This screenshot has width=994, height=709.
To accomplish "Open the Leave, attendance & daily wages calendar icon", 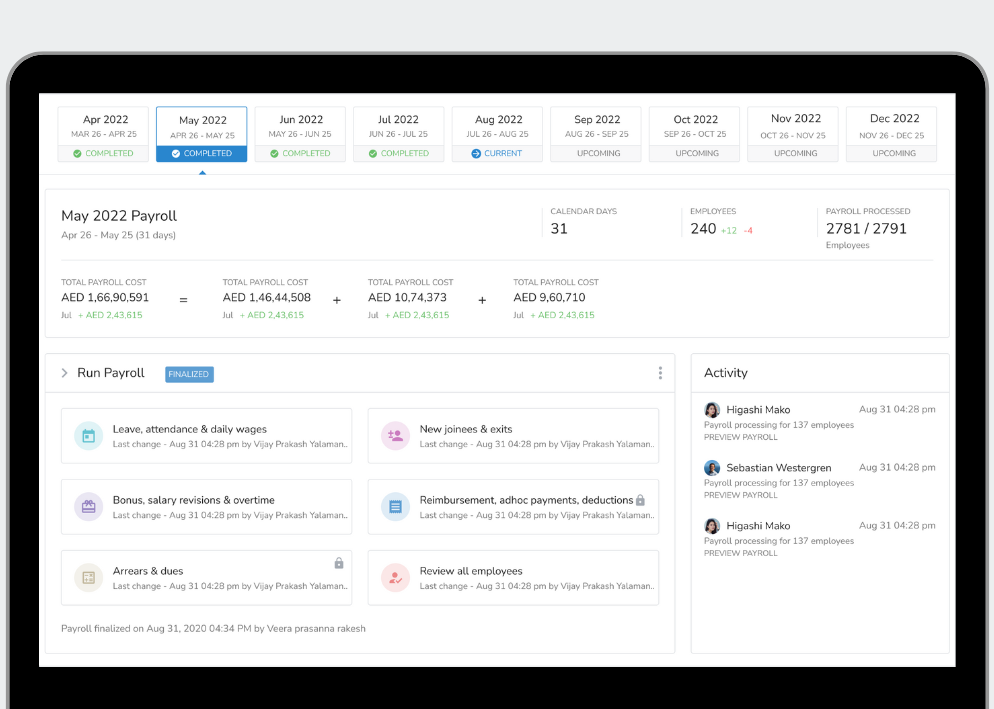I will [x=89, y=436].
